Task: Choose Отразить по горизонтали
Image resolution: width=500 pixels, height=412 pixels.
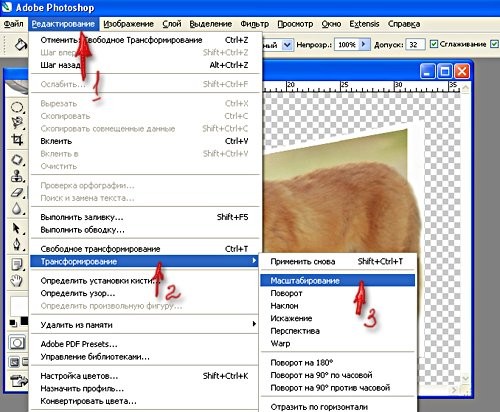Action: coord(337,407)
